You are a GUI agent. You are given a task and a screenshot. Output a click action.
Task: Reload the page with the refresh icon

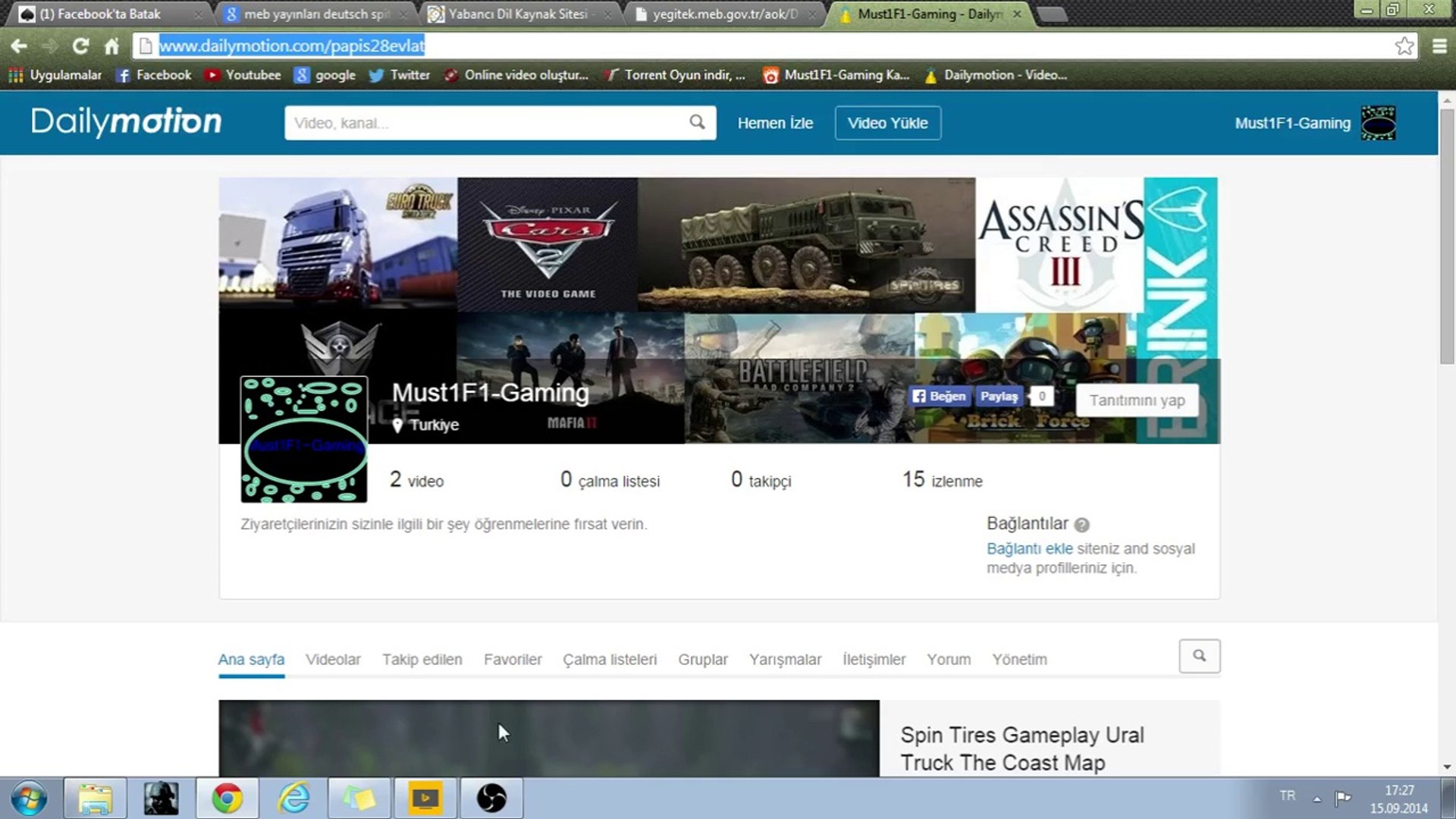coord(80,46)
